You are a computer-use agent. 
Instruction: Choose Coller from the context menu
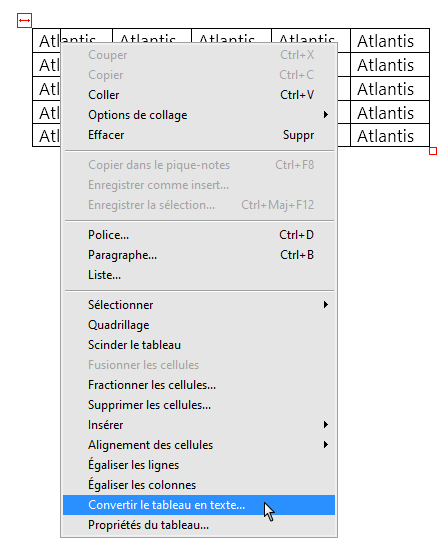point(199,95)
